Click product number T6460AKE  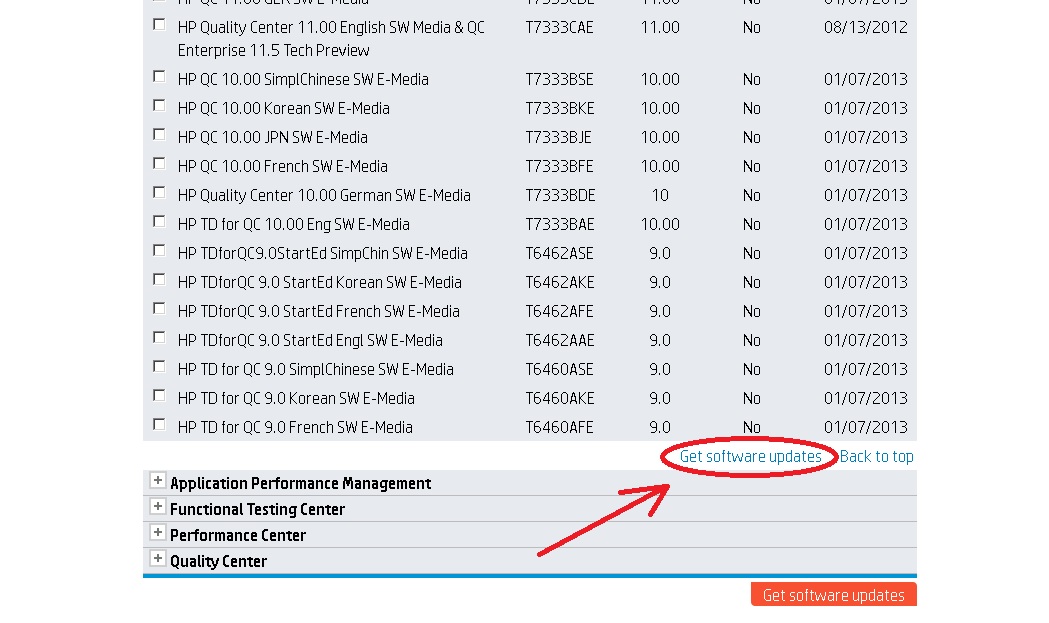560,398
